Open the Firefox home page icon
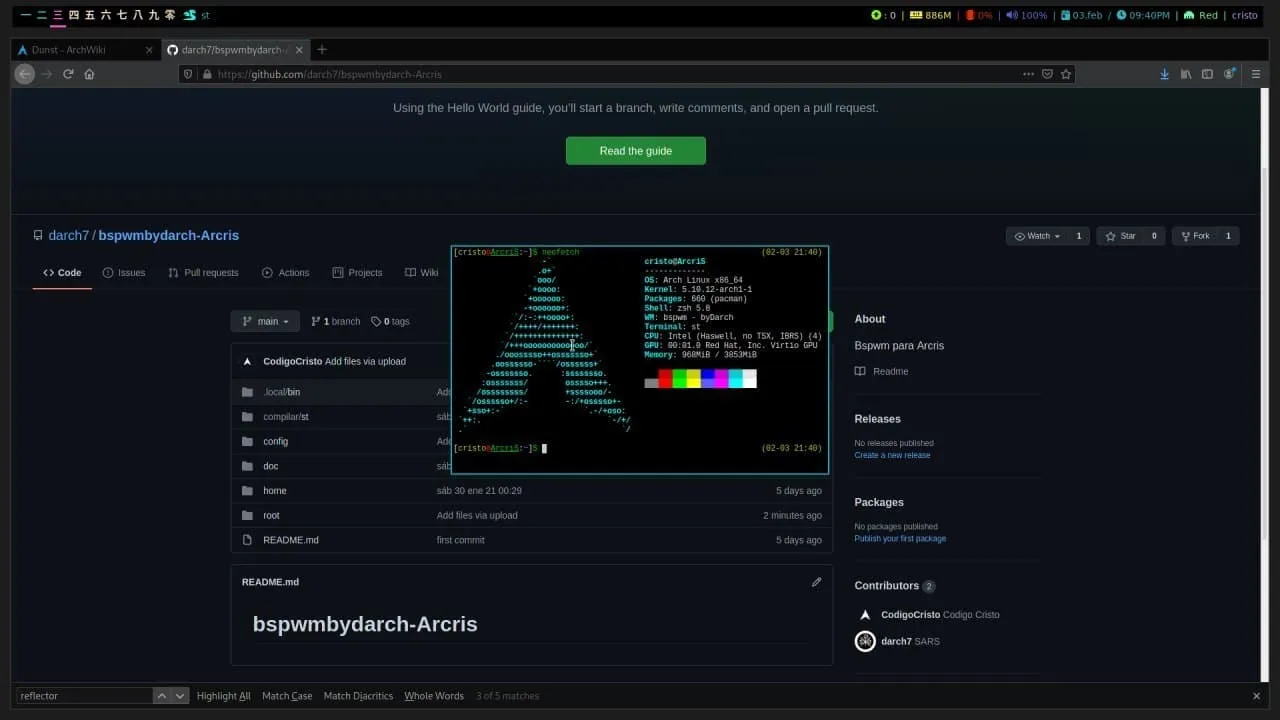 [x=89, y=74]
